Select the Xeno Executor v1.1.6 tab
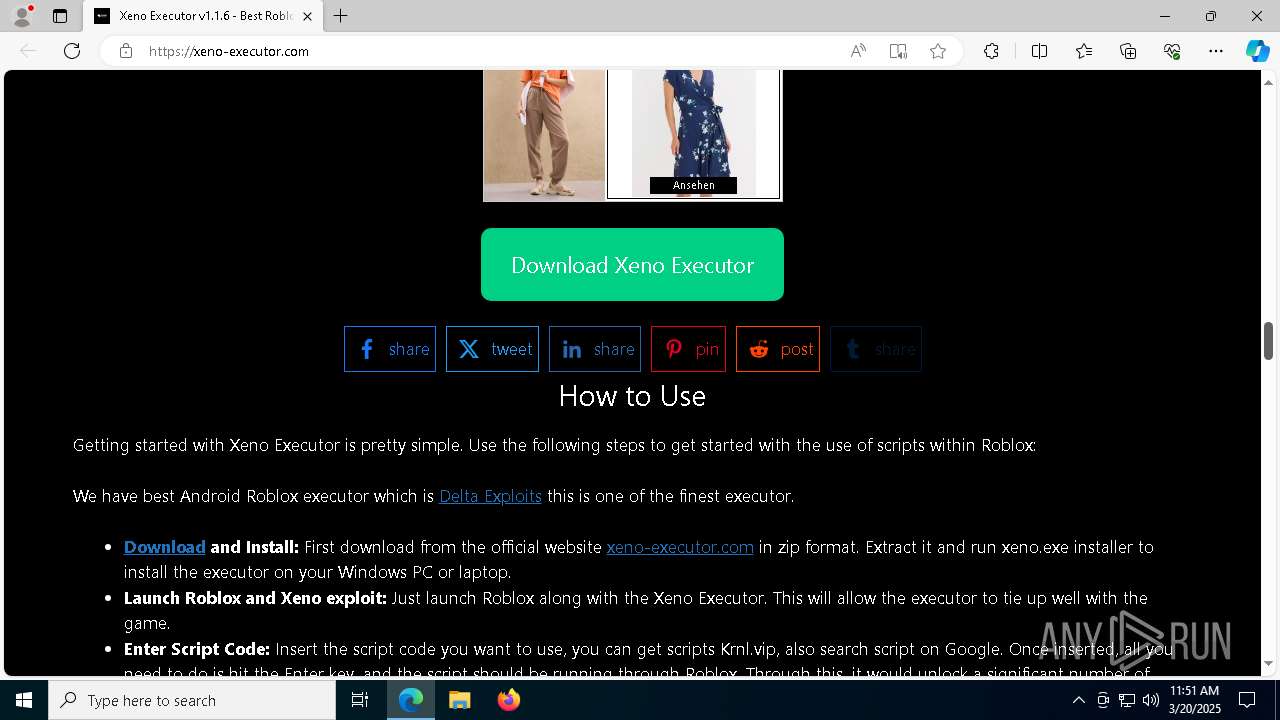Screen dimensions: 1280x720 203,16
